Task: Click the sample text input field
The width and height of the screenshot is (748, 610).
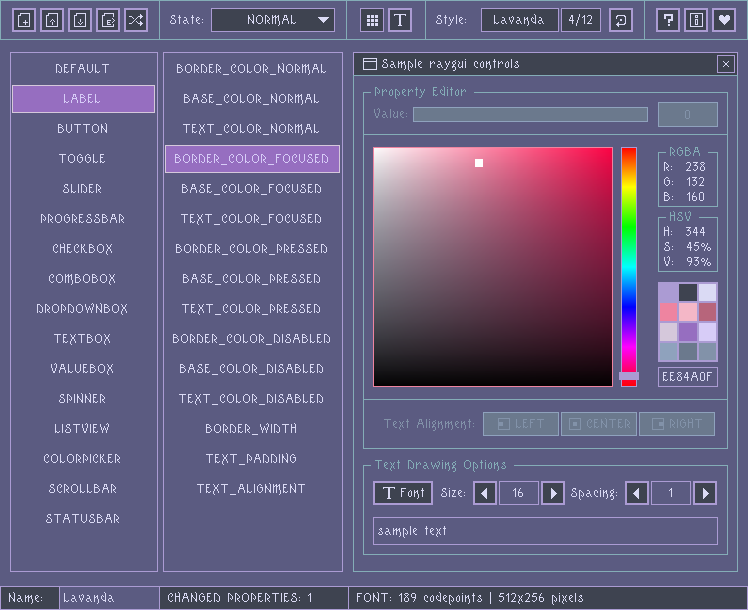Action: pos(545,531)
